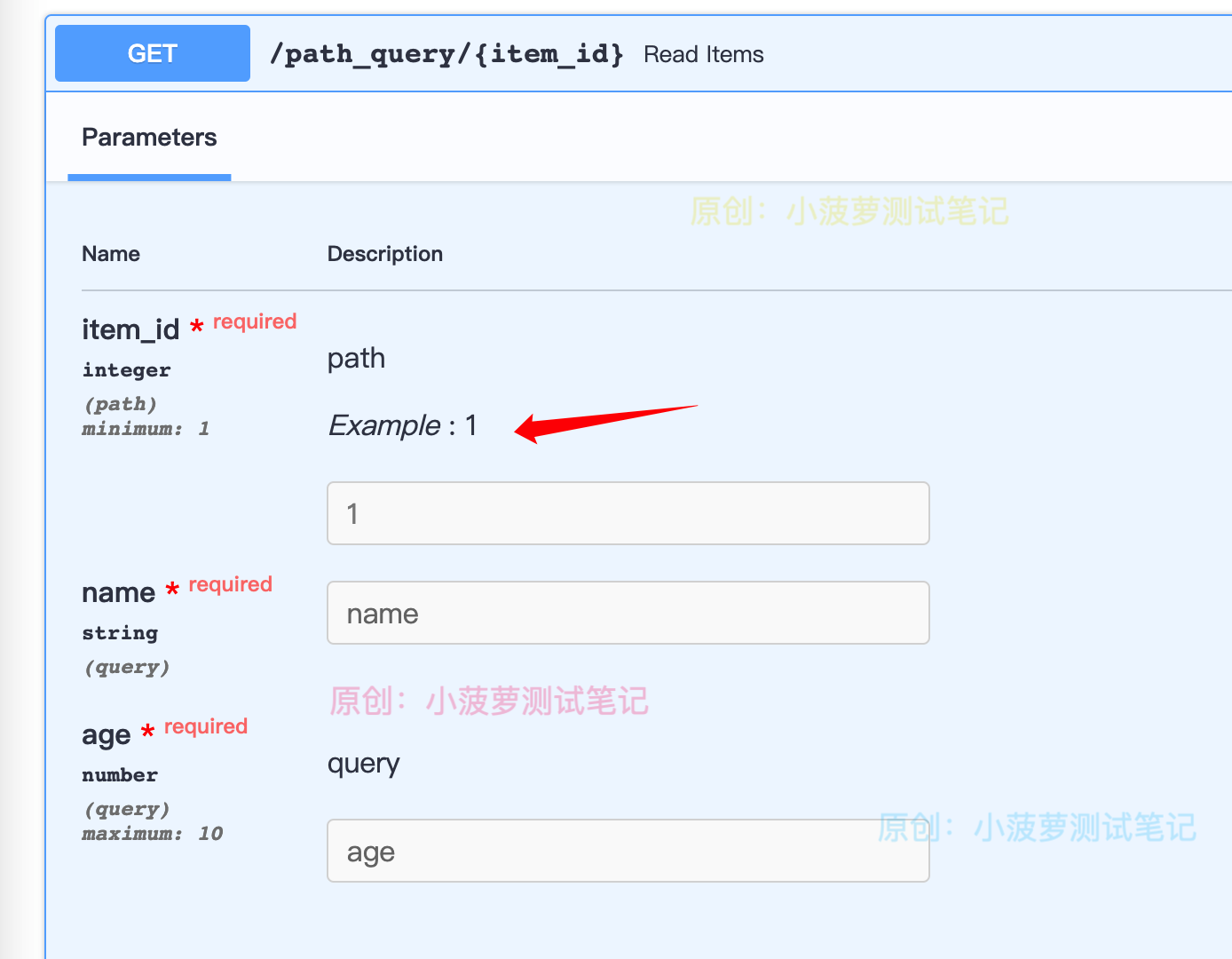Image resolution: width=1232 pixels, height=959 pixels.
Task: Focus the item_id input containing 1
Action: 628,513
